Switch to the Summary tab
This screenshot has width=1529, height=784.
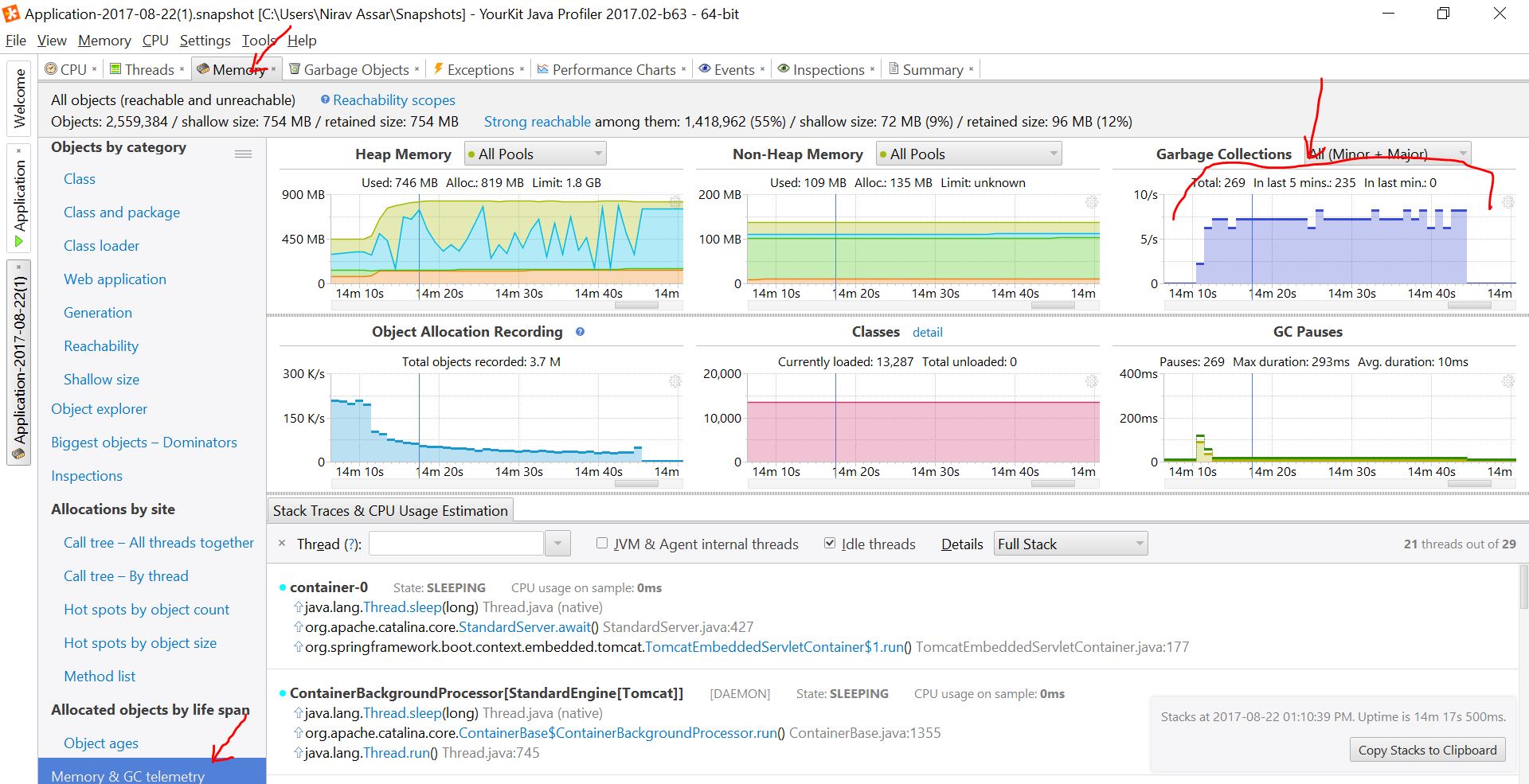coord(933,69)
